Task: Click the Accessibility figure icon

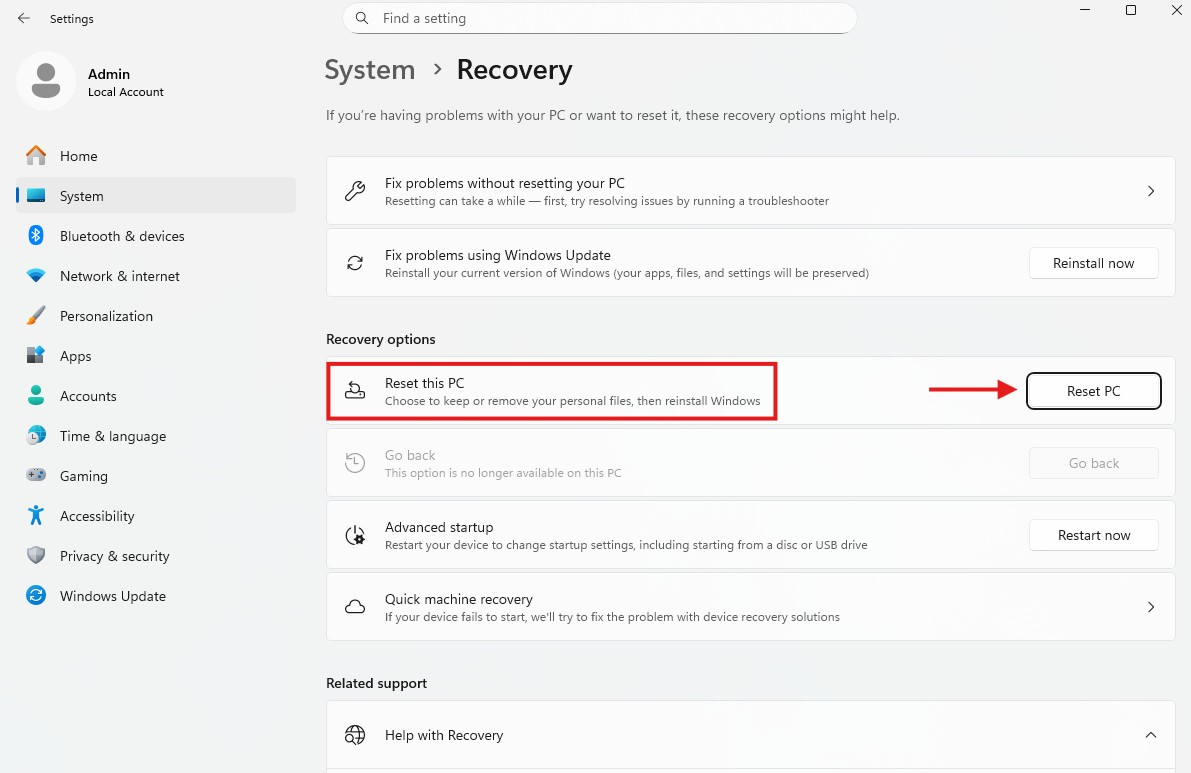Action: [36, 516]
